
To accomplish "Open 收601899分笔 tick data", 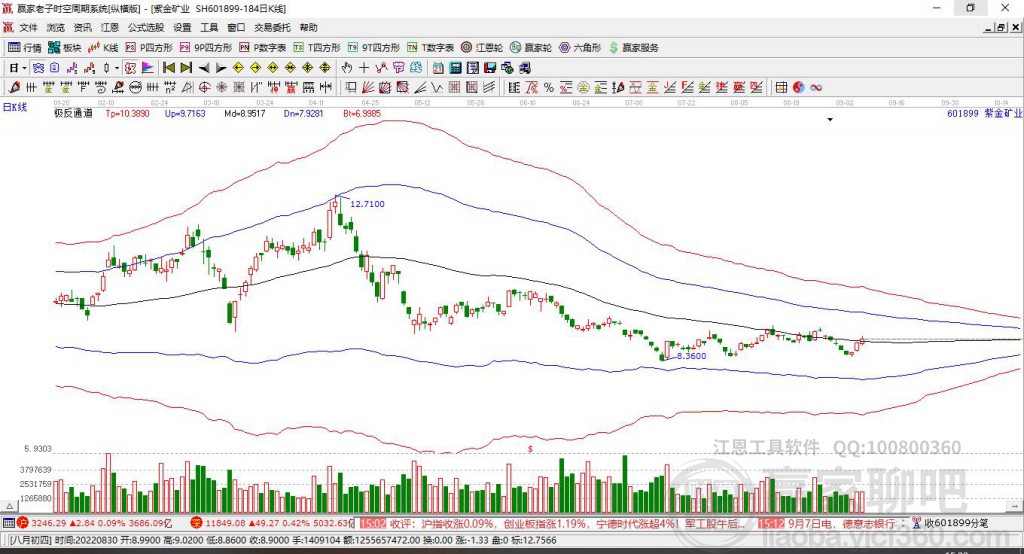I will pos(951,523).
